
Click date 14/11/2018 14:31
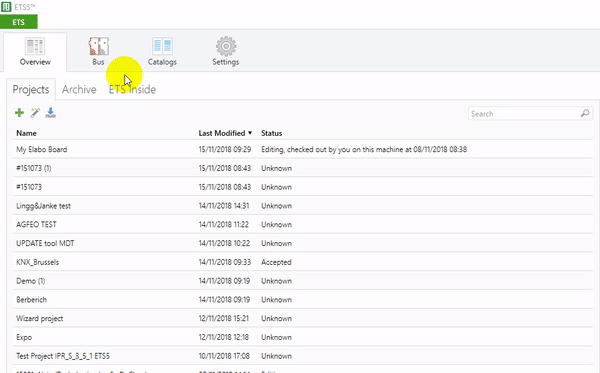pos(224,205)
